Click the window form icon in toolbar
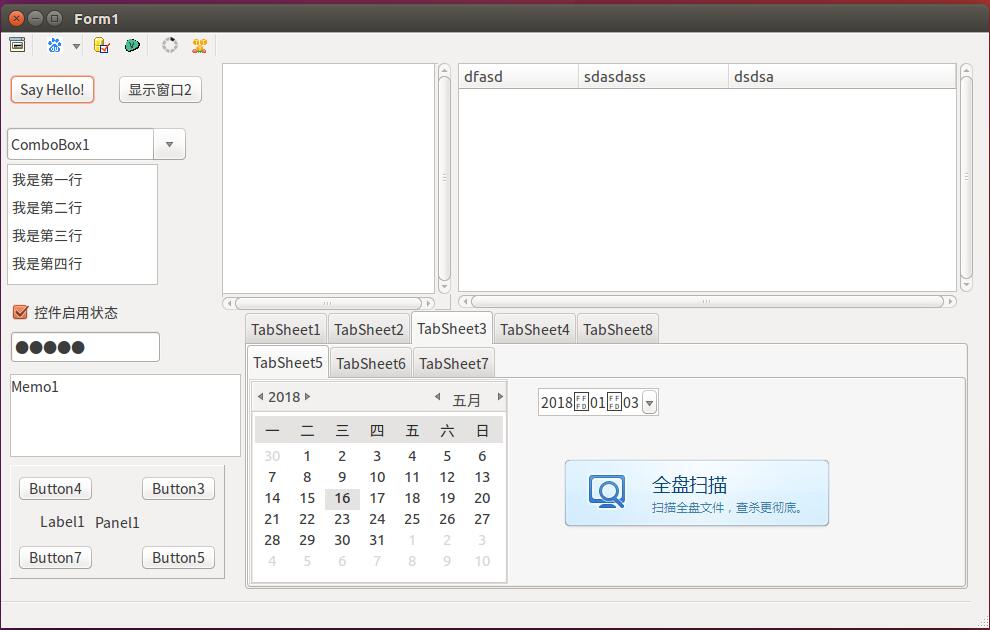990x630 pixels. (x=17, y=45)
